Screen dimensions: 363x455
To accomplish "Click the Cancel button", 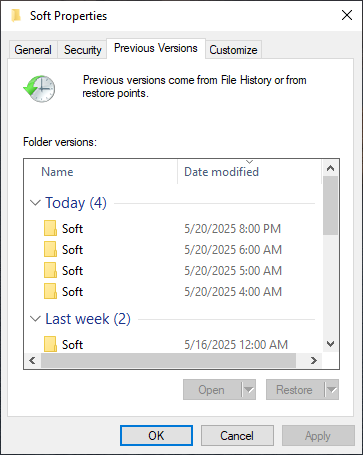I will 237,435.
